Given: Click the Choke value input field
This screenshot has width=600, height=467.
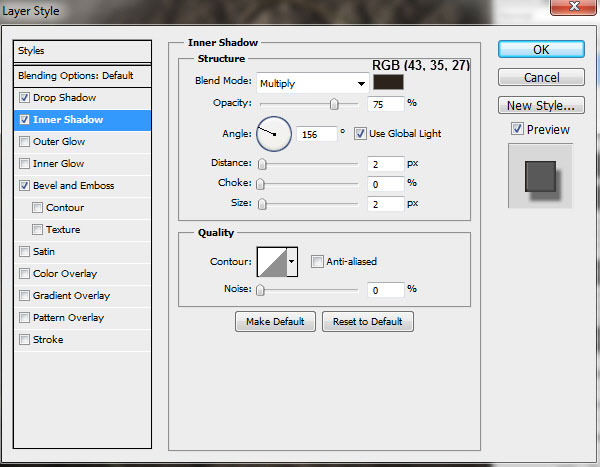Looking at the screenshot, I should coord(386,184).
